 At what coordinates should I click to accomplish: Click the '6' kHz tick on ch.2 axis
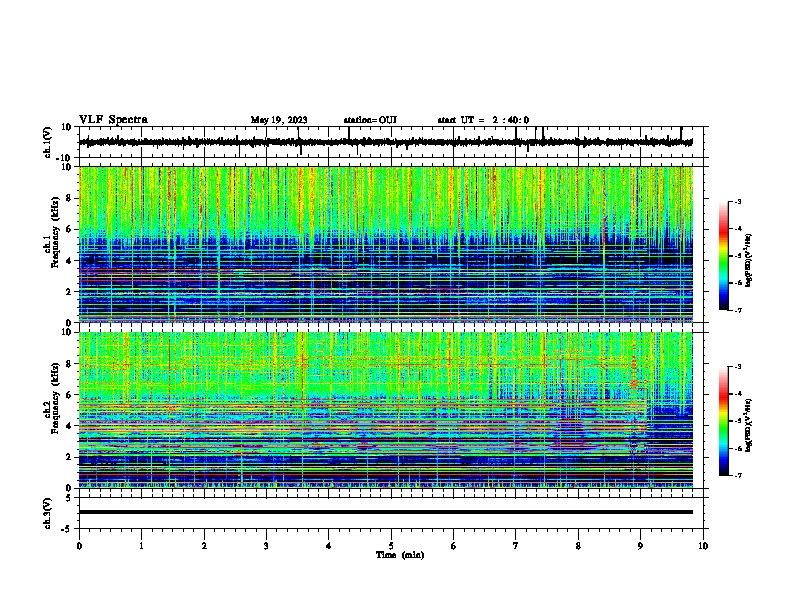tap(69, 395)
